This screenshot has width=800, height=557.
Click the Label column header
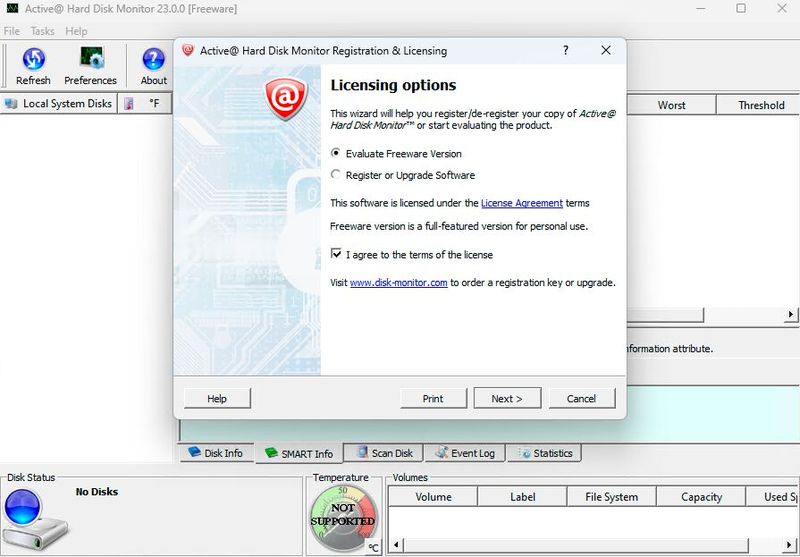point(522,497)
